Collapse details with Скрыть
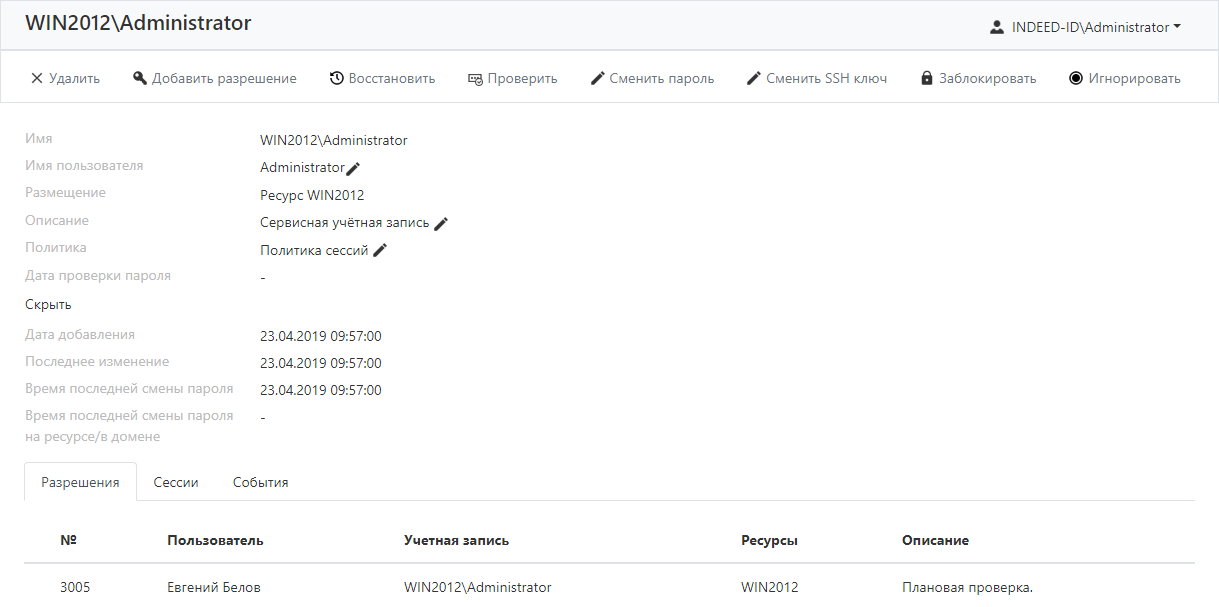Viewport: 1219px width, 607px height. tap(48, 304)
